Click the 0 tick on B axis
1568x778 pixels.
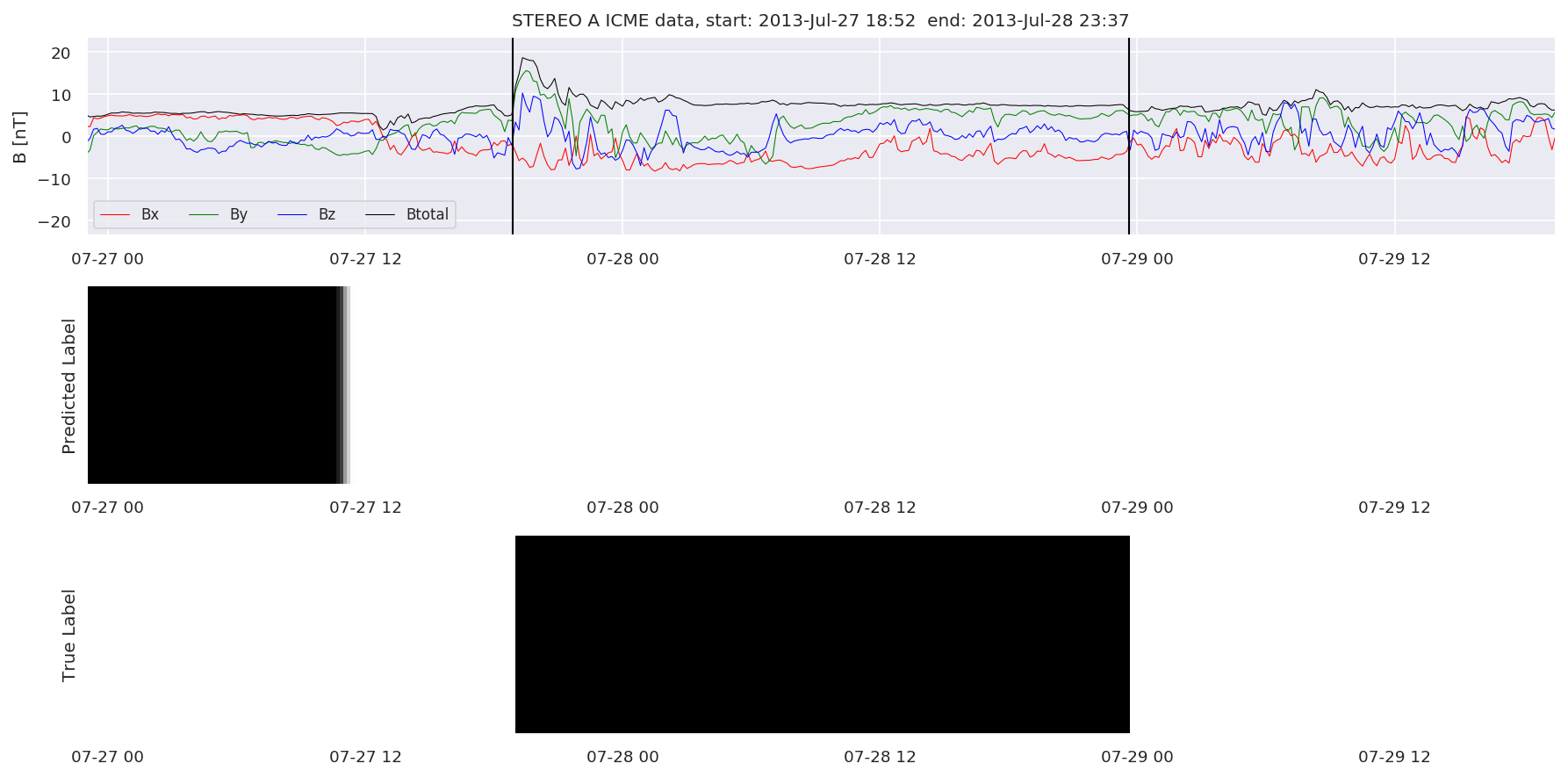66,138
